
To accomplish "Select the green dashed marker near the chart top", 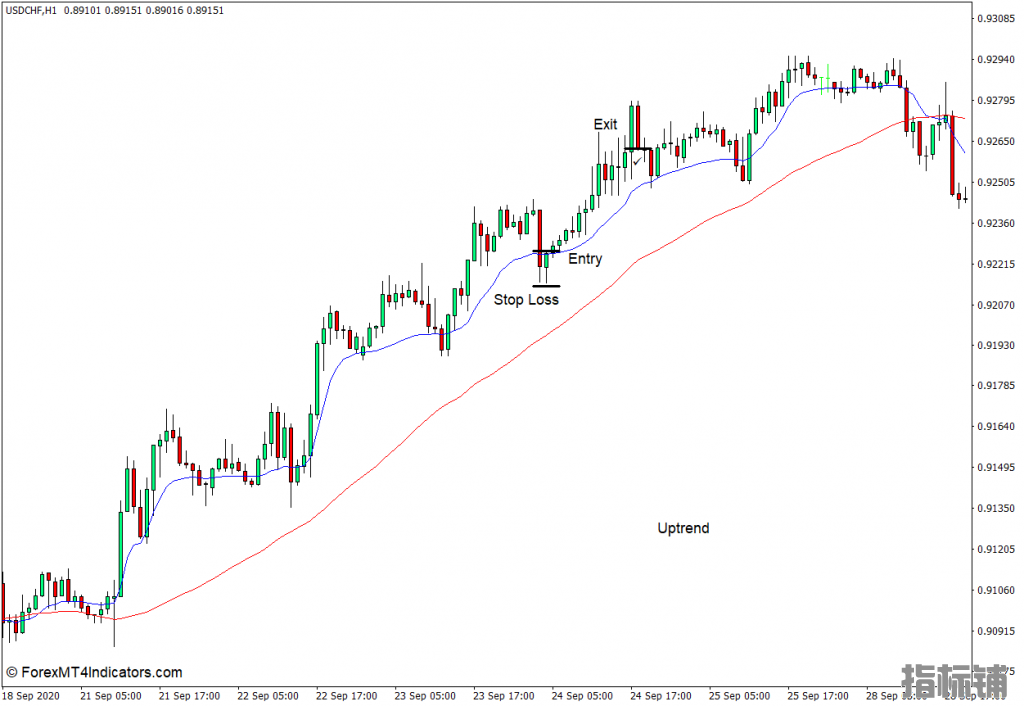I will pyautogui.click(x=828, y=73).
